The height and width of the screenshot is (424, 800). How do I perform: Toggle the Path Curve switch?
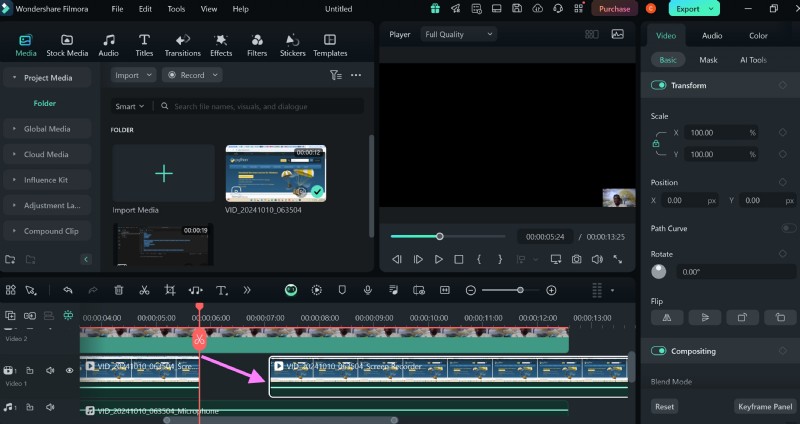(788, 228)
